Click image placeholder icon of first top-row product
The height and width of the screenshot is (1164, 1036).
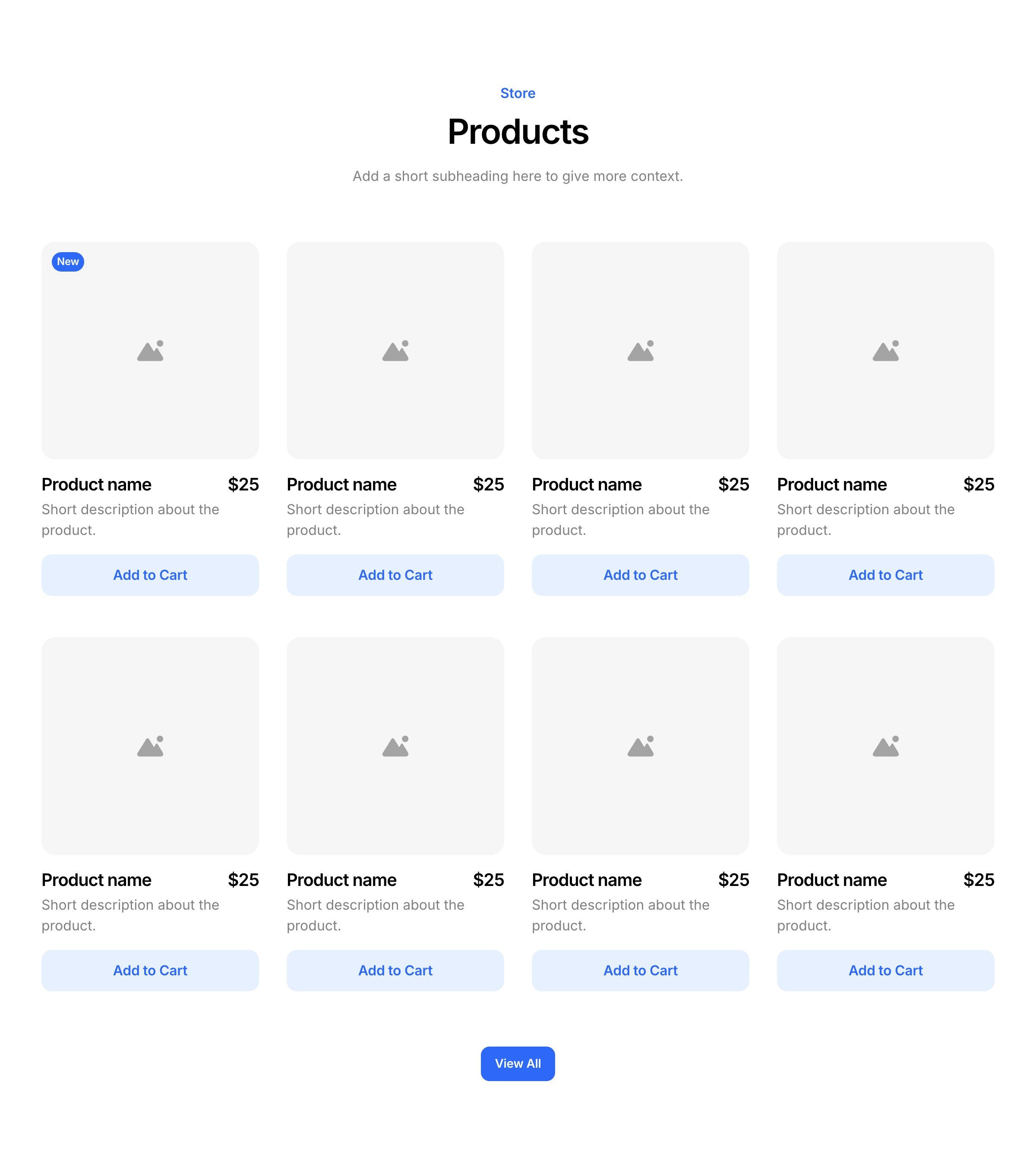point(150,351)
